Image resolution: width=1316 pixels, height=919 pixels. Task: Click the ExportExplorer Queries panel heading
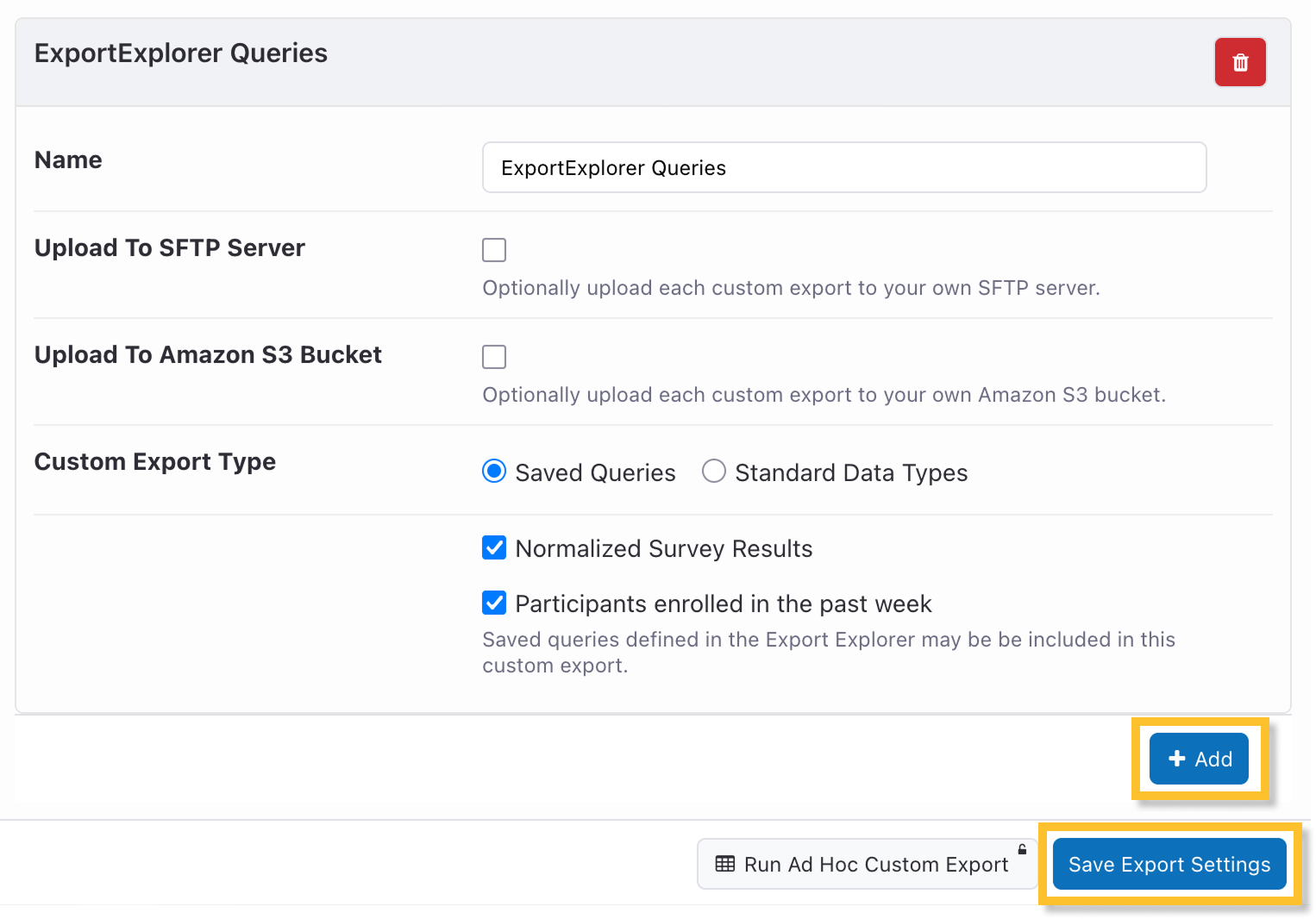(181, 53)
